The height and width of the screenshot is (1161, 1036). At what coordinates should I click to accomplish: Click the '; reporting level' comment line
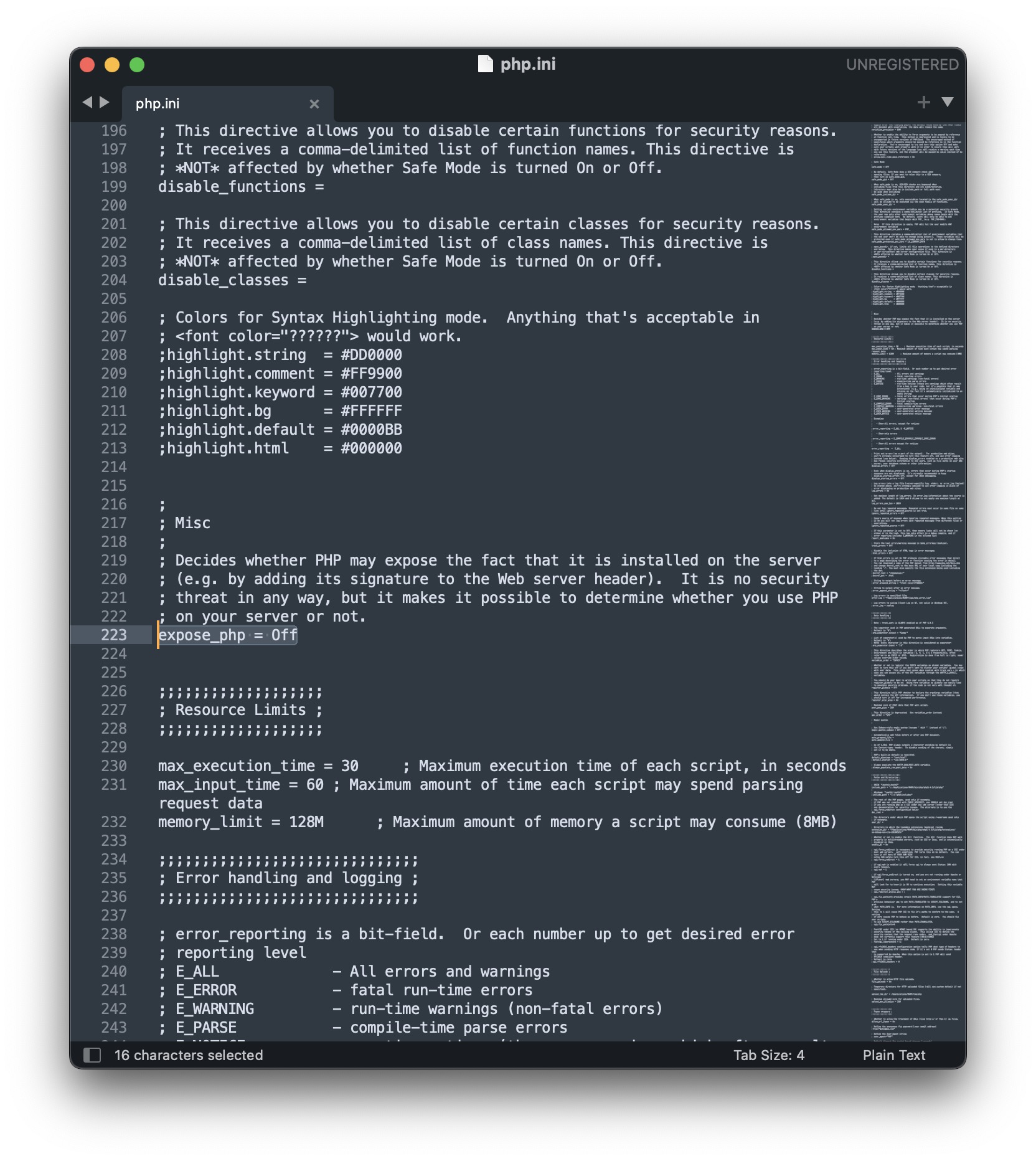pyautogui.click(x=232, y=952)
